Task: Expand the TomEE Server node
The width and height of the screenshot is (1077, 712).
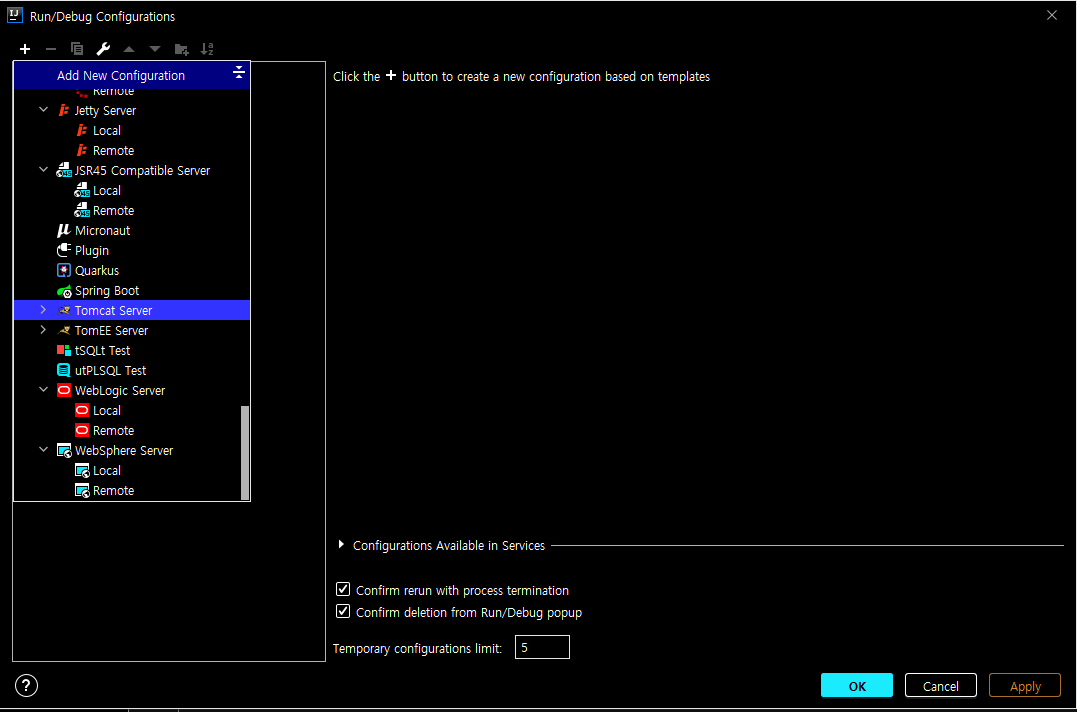Action: (43, 330)
